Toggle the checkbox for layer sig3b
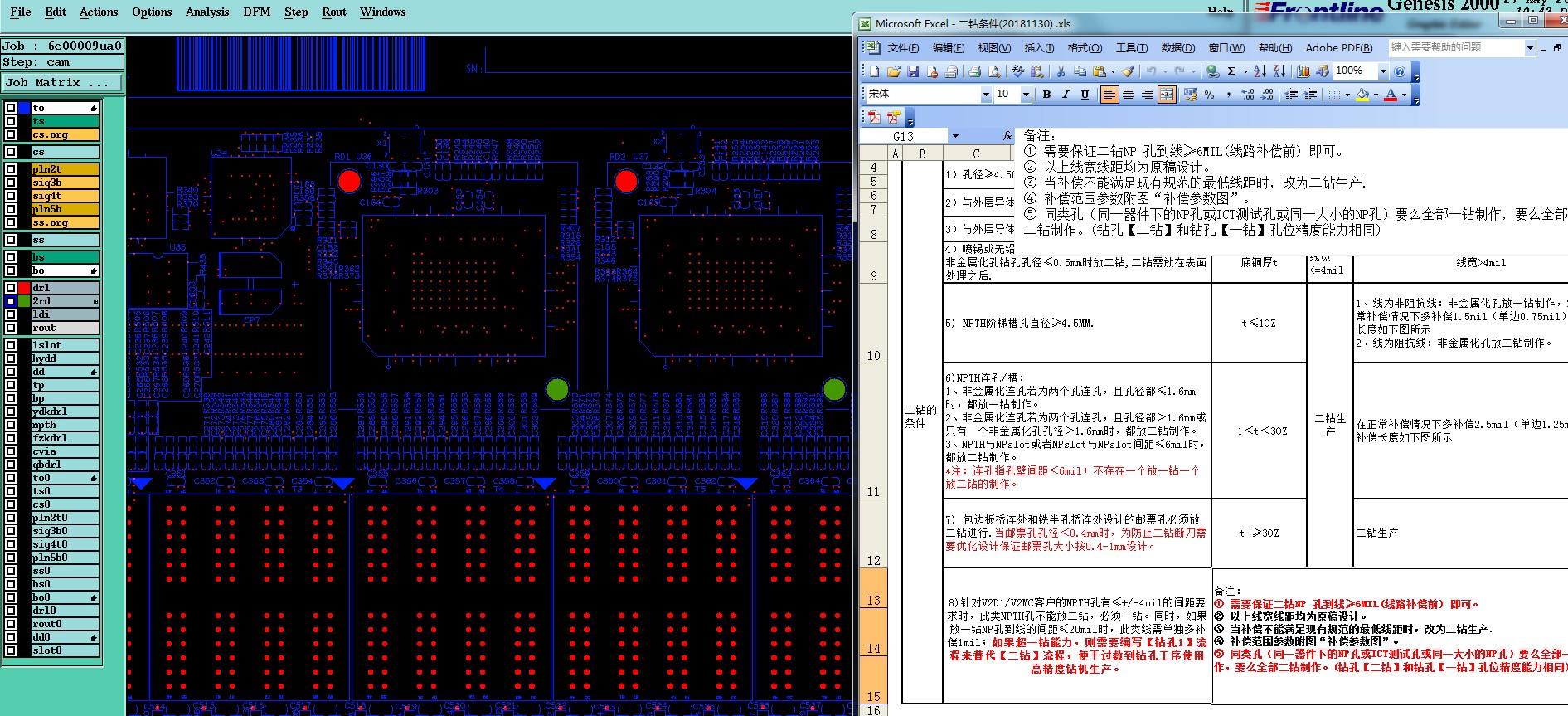Viewport: 1568px width, 716px height. pos(11,183)
